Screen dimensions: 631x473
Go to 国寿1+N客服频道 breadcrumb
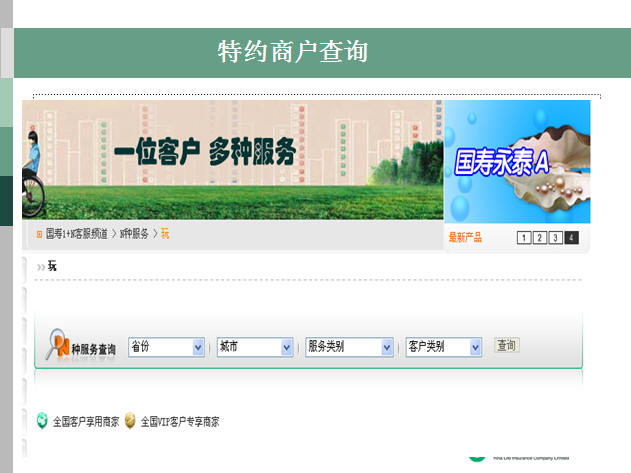click(76, 234)
